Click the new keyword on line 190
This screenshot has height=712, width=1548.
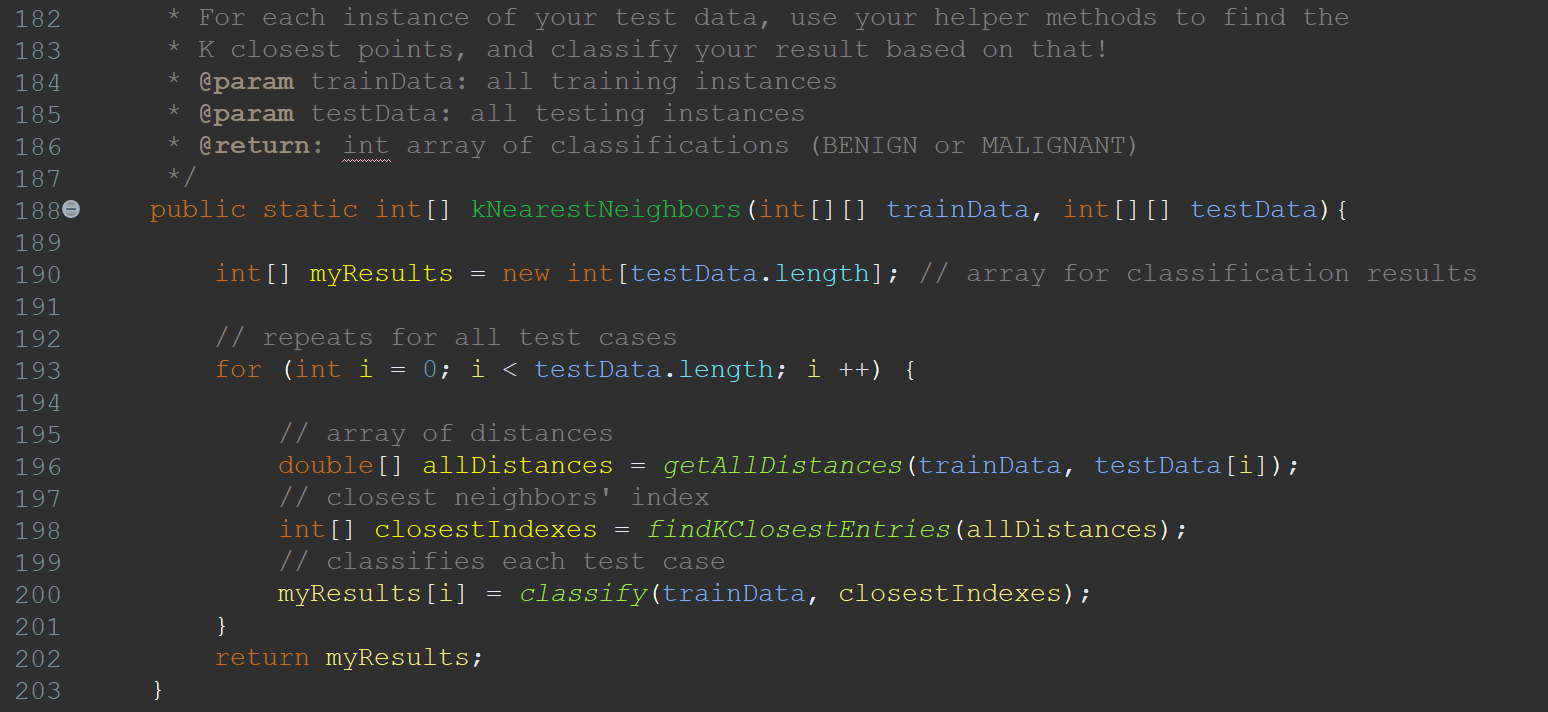click(525, 274)
